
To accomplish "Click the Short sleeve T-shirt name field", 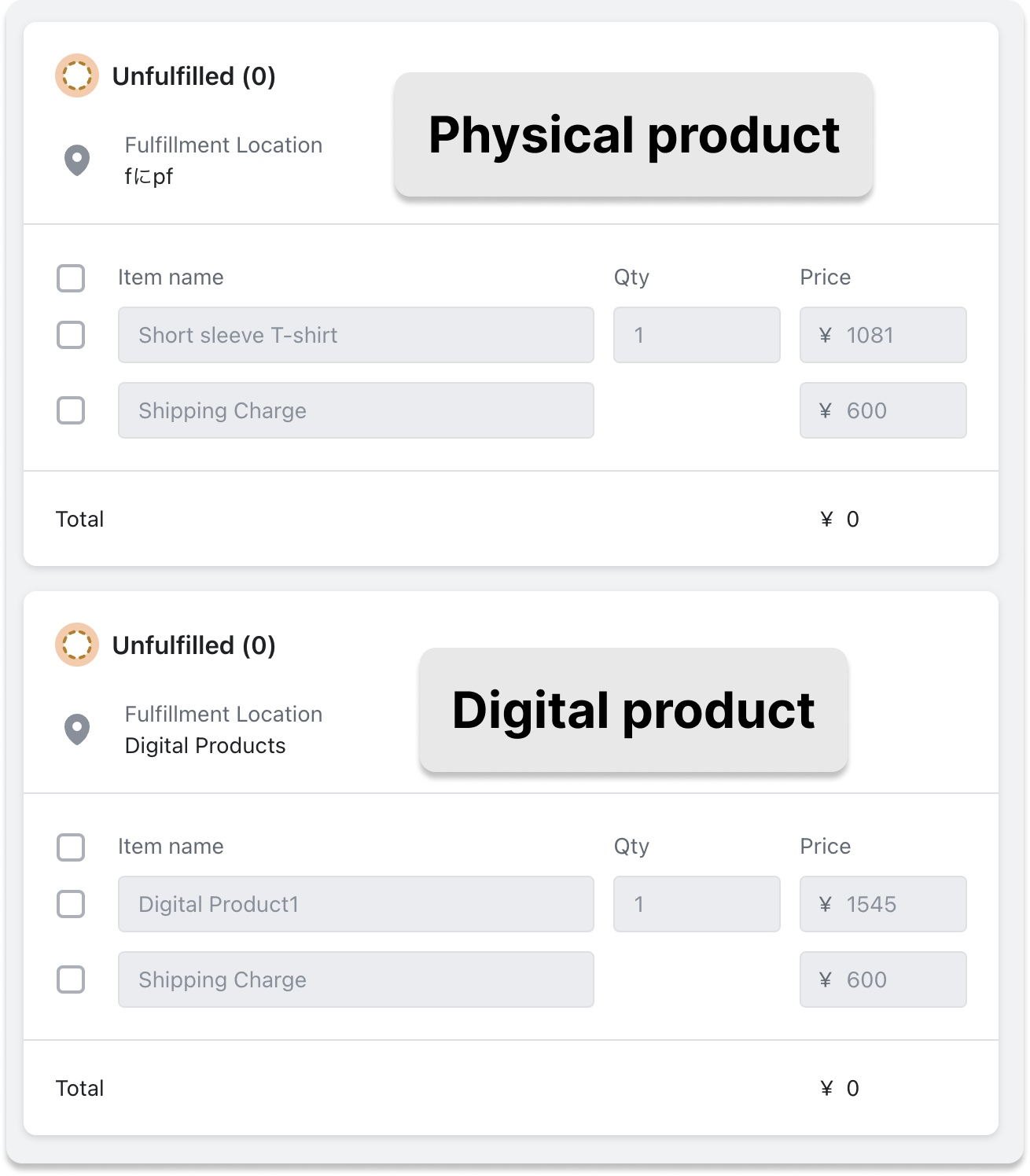I will 355,335.
